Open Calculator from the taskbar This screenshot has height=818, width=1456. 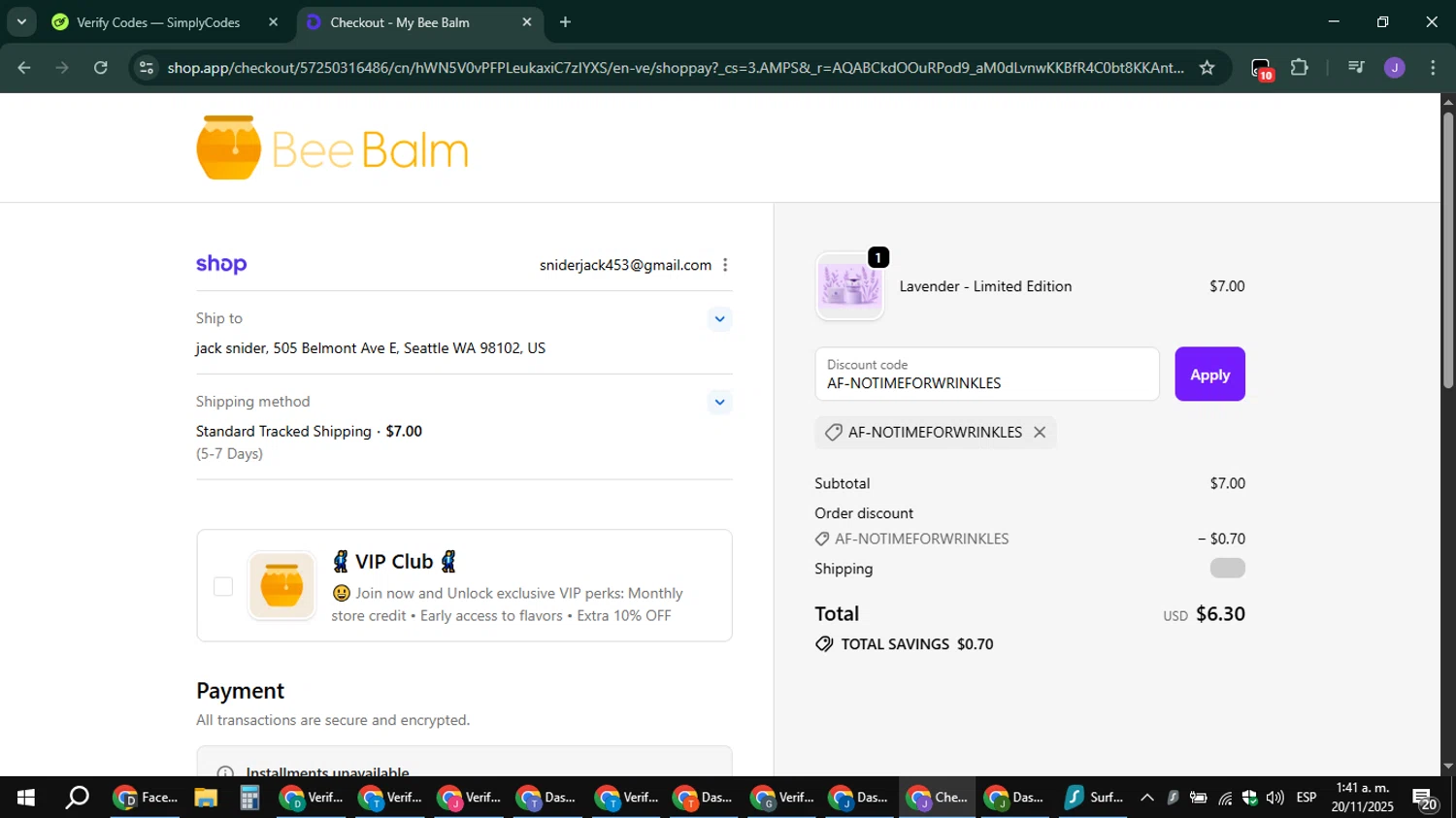click(x=249, y=798)
